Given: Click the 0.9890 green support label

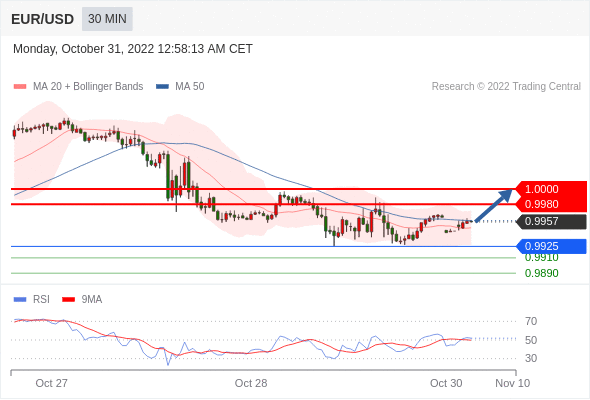Looking at the screenshot, I should 541,273.
